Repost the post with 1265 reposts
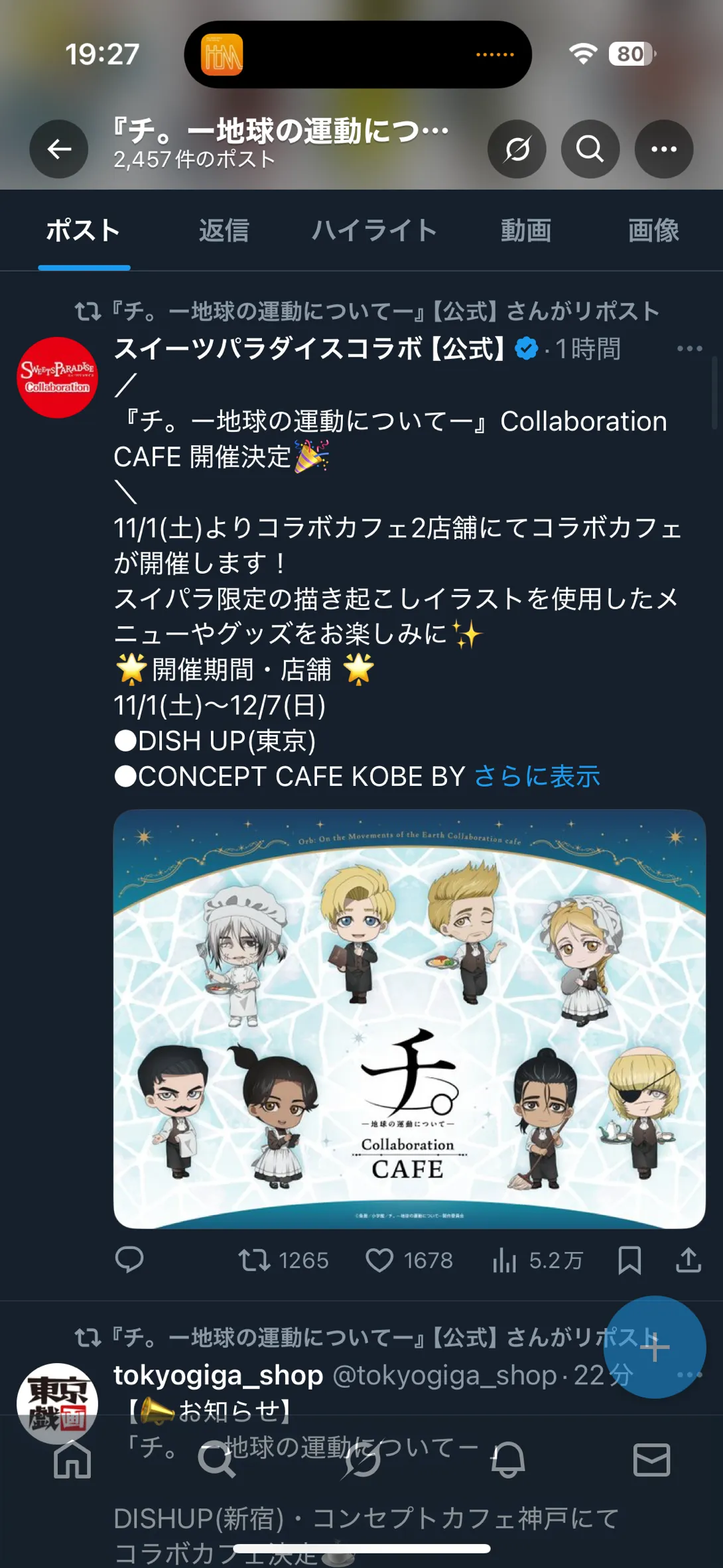This screenshot has height=1568, width=723. pyautogui.click(x=284, y=1260)
